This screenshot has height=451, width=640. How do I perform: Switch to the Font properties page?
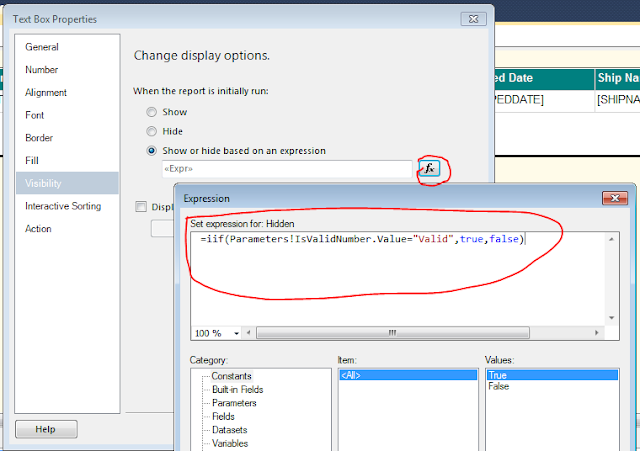coord(35,115)
